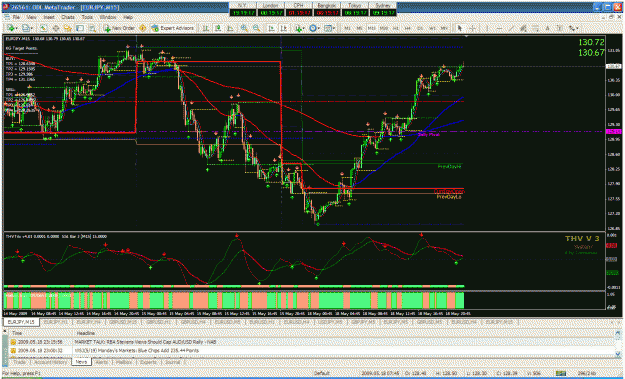The height and width of the screenshot is (379, 625).
Task: Open the Insert menu
Action: point(49,18)
